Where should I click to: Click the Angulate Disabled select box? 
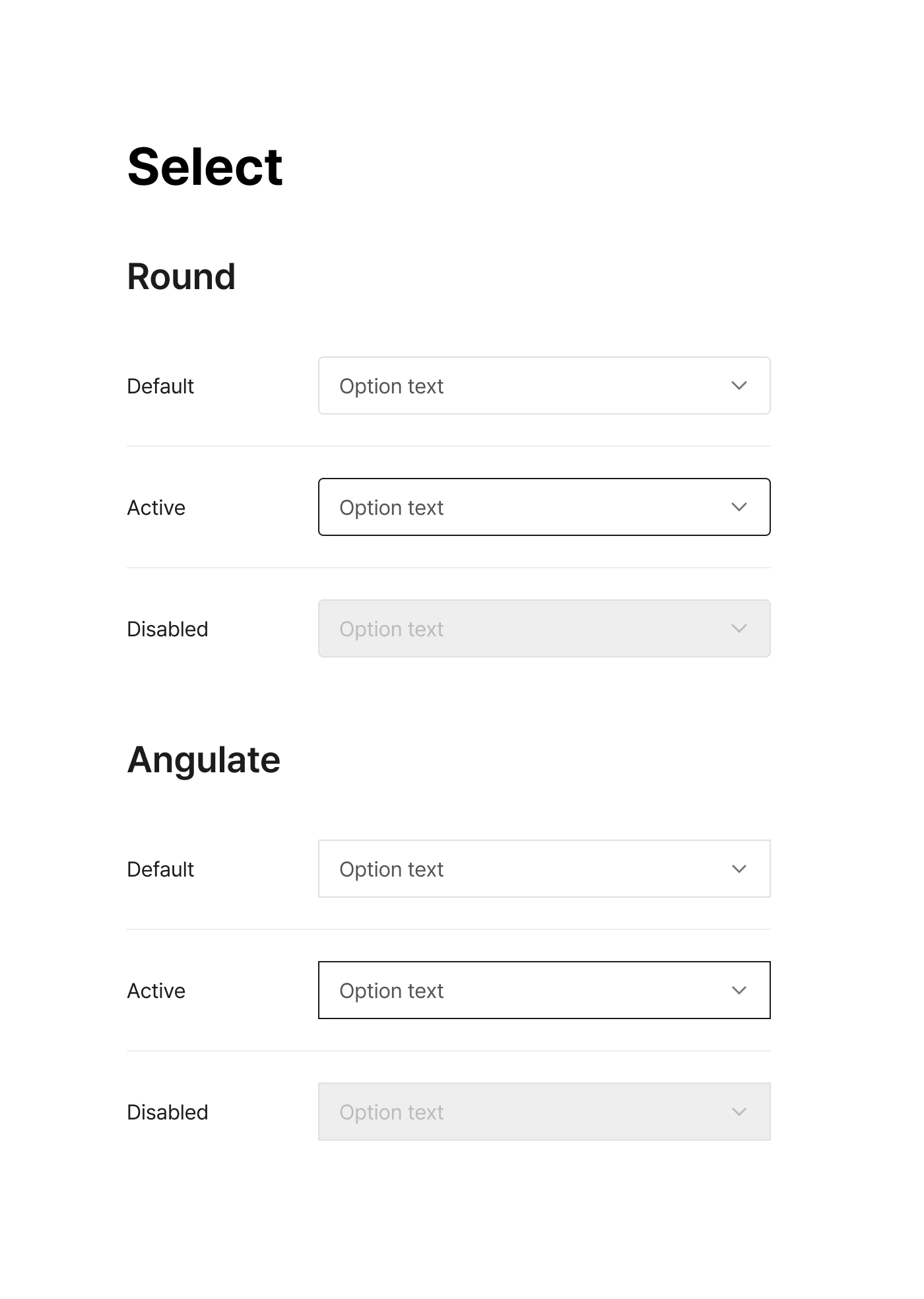(544, 1112)
